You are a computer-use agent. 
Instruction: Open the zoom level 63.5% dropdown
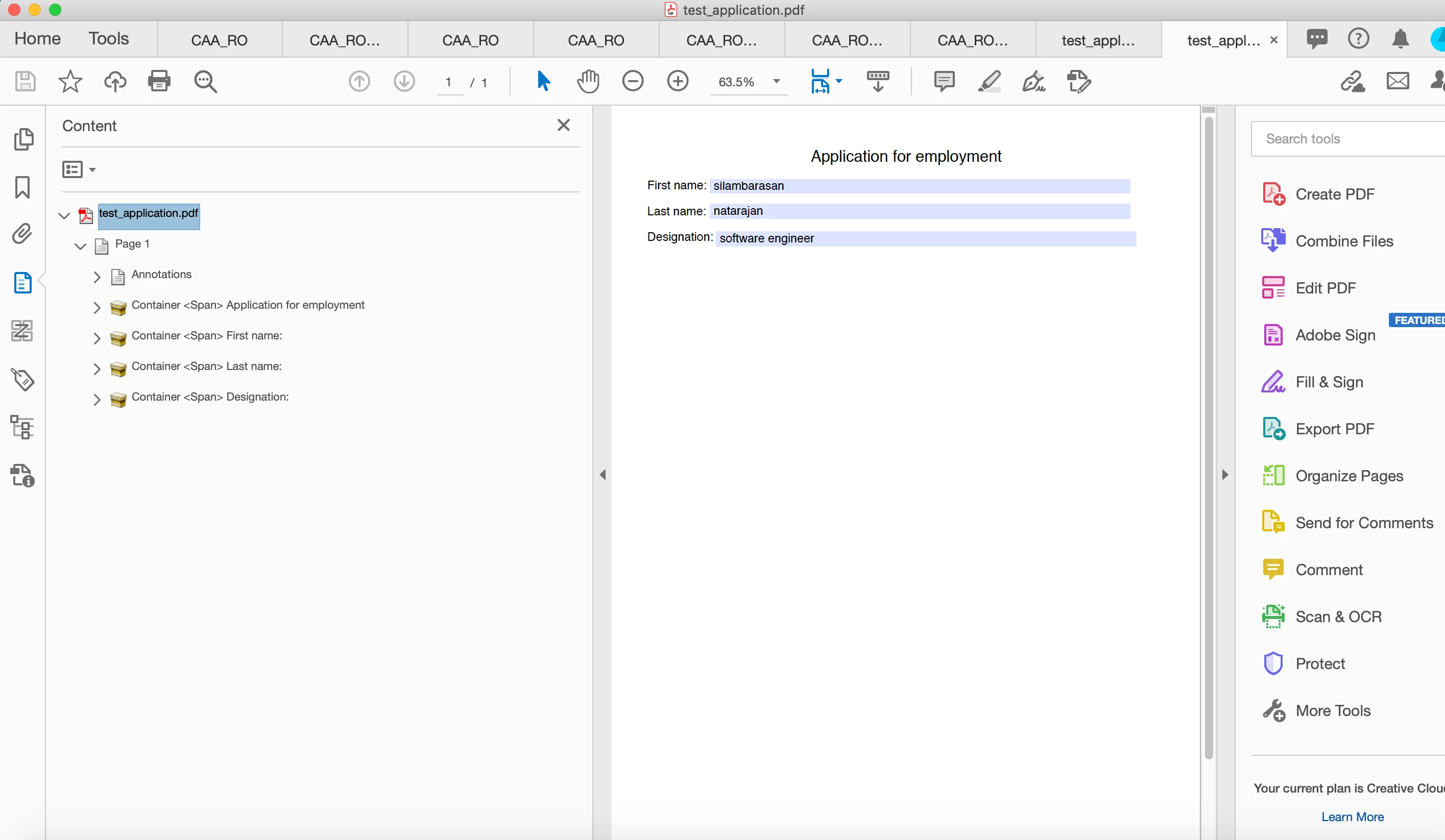click(777, 81)
